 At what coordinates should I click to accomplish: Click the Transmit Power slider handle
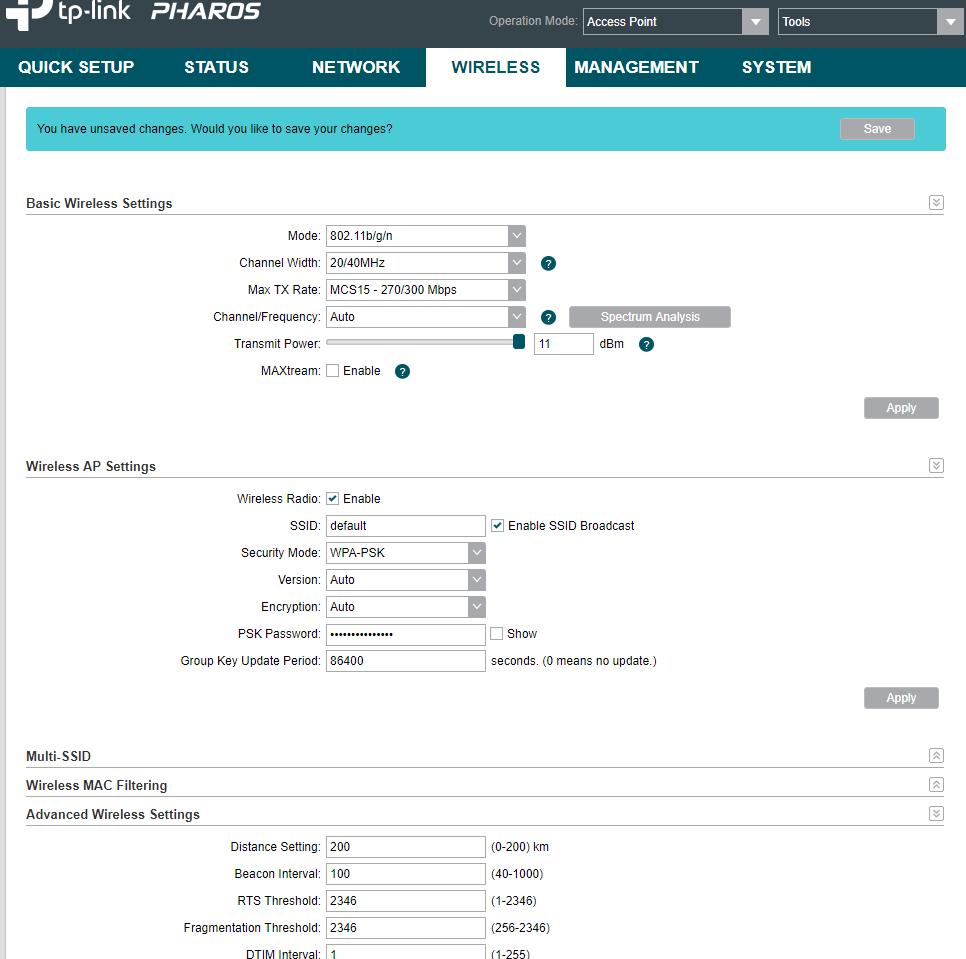(x=519, y=342)
